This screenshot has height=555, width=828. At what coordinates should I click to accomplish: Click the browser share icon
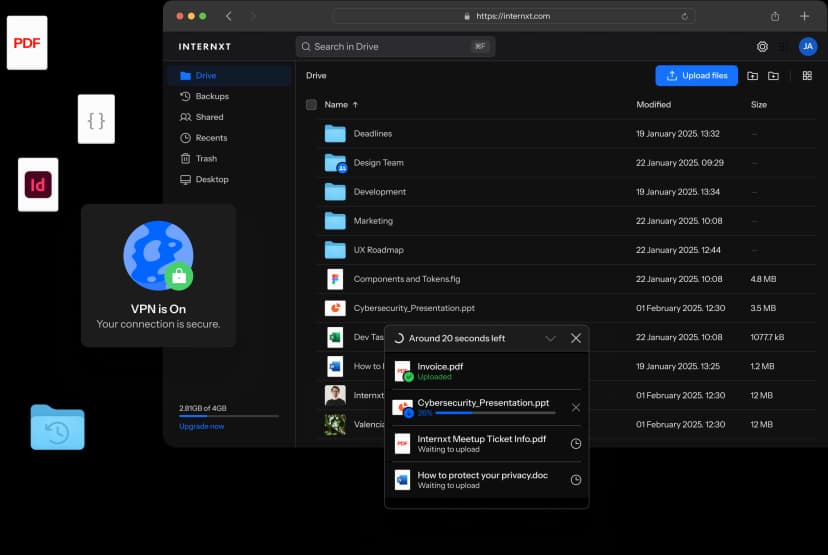(x=775, y=16)
